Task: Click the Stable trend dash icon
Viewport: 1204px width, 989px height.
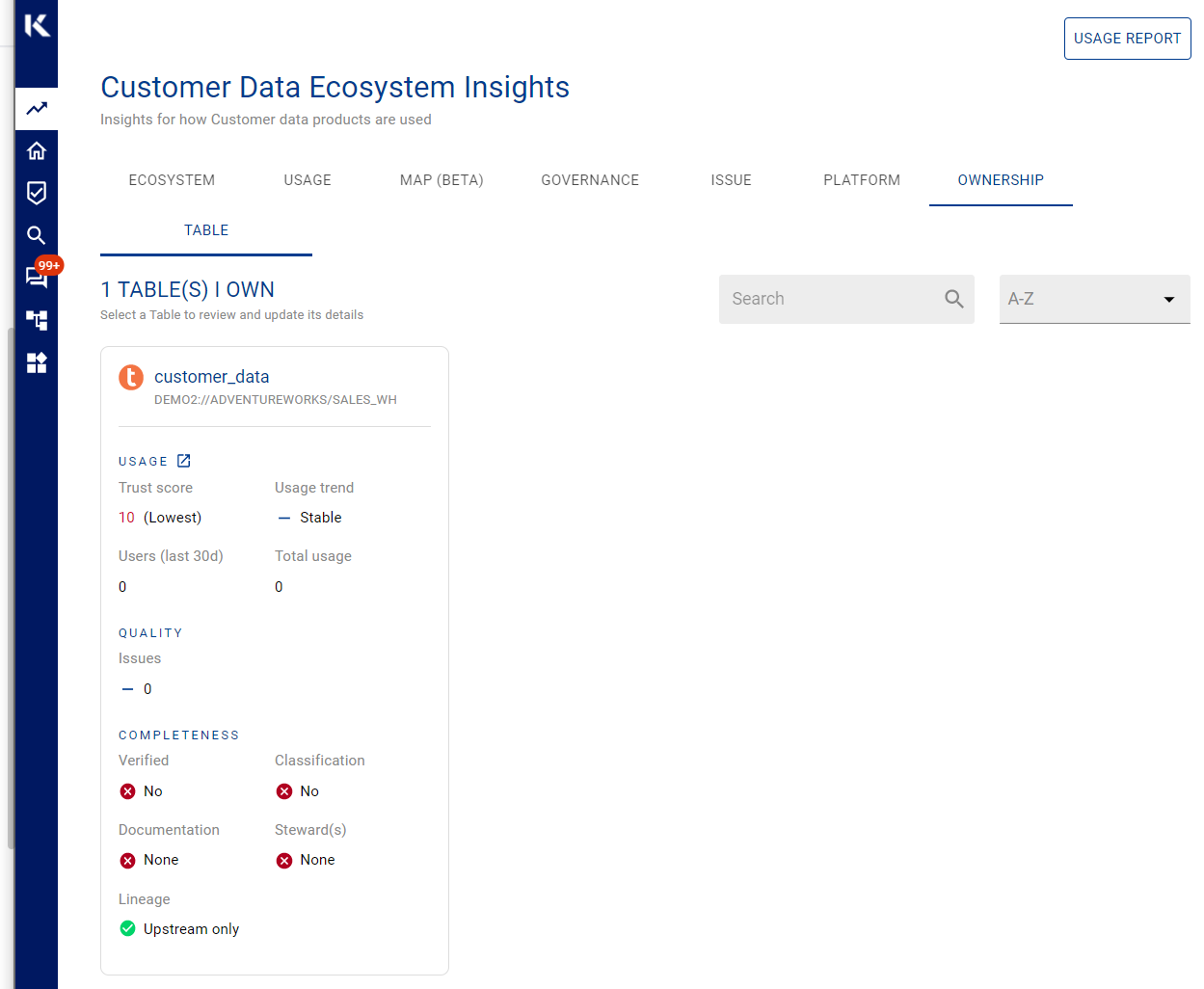Action: pos(284,518)
